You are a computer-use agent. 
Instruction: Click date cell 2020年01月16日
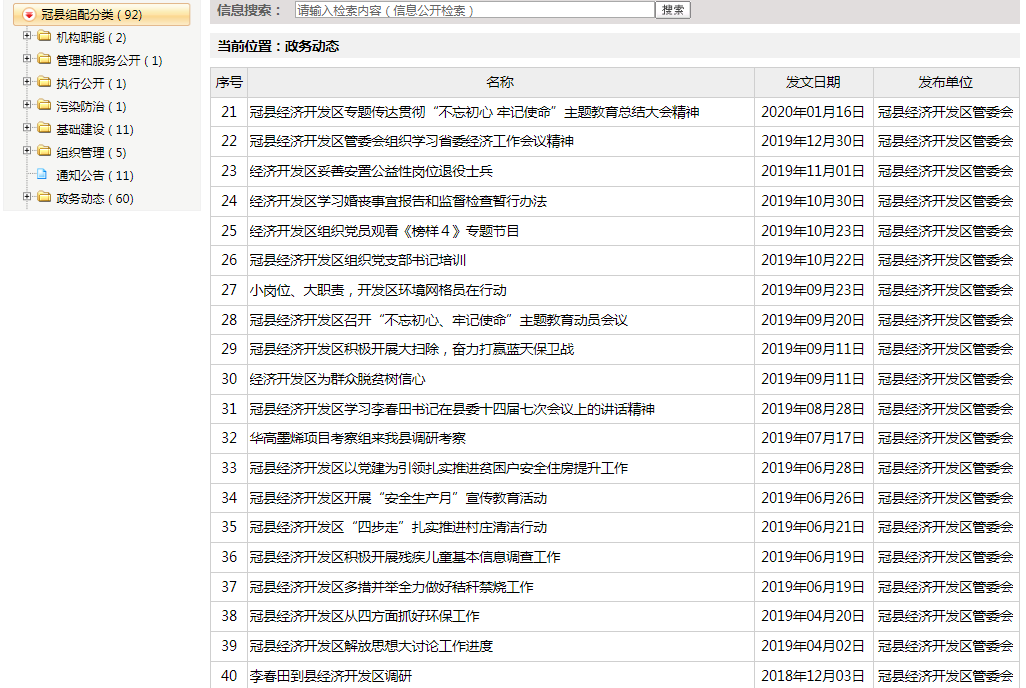813,112
